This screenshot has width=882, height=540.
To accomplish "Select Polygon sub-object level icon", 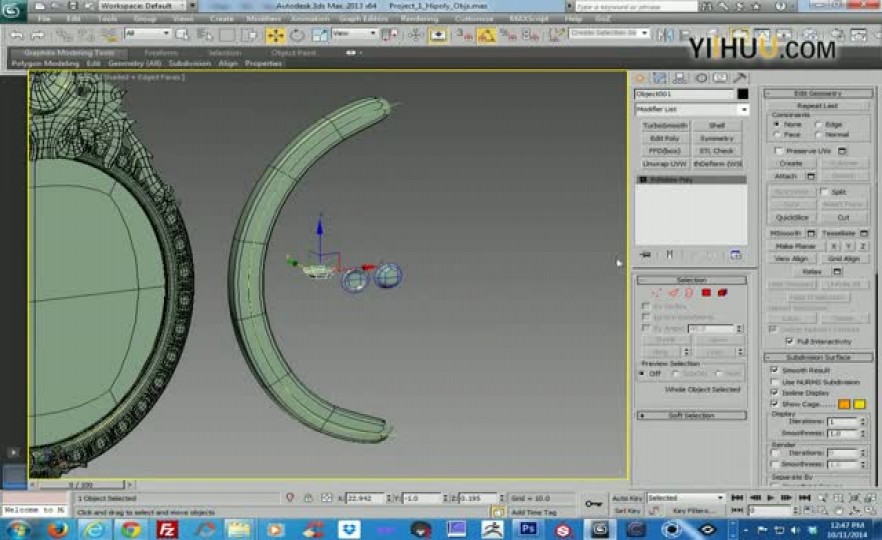I will point(706,292).
